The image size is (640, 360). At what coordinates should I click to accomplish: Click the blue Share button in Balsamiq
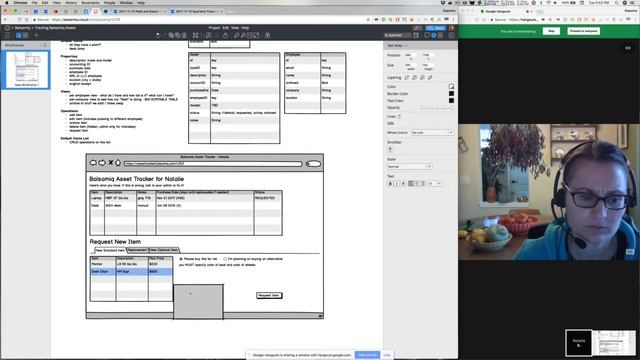(x=436, y=28)
